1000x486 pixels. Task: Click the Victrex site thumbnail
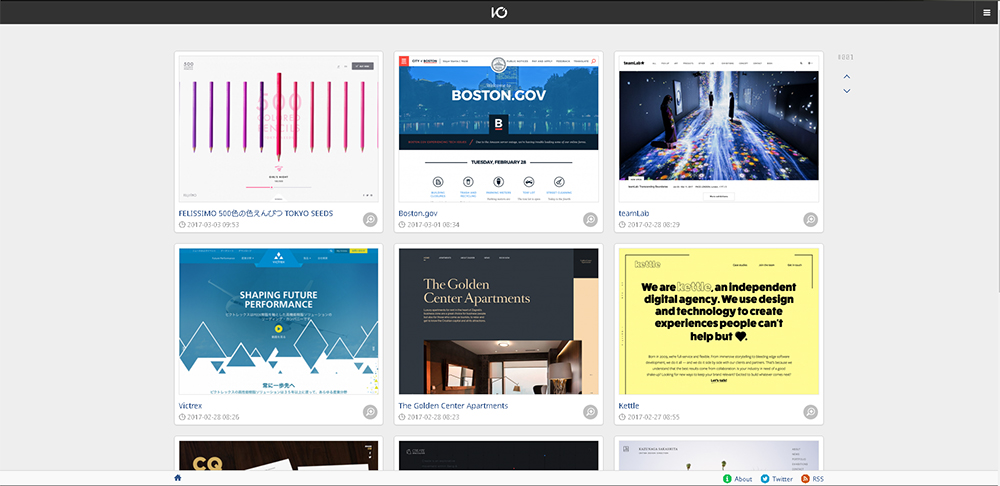click(x=278, y=322)
